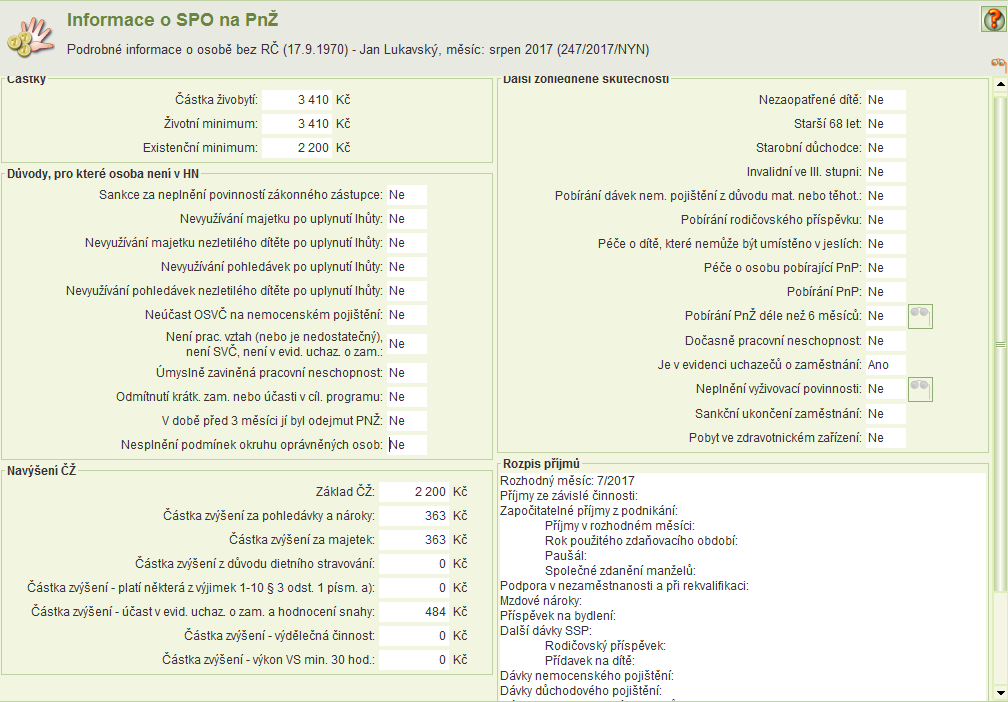This screenshot has height=702, width=1008.
Task: Click the Pobírání PnŽ déle než 6 měsíců value
Action: [885, 316]
